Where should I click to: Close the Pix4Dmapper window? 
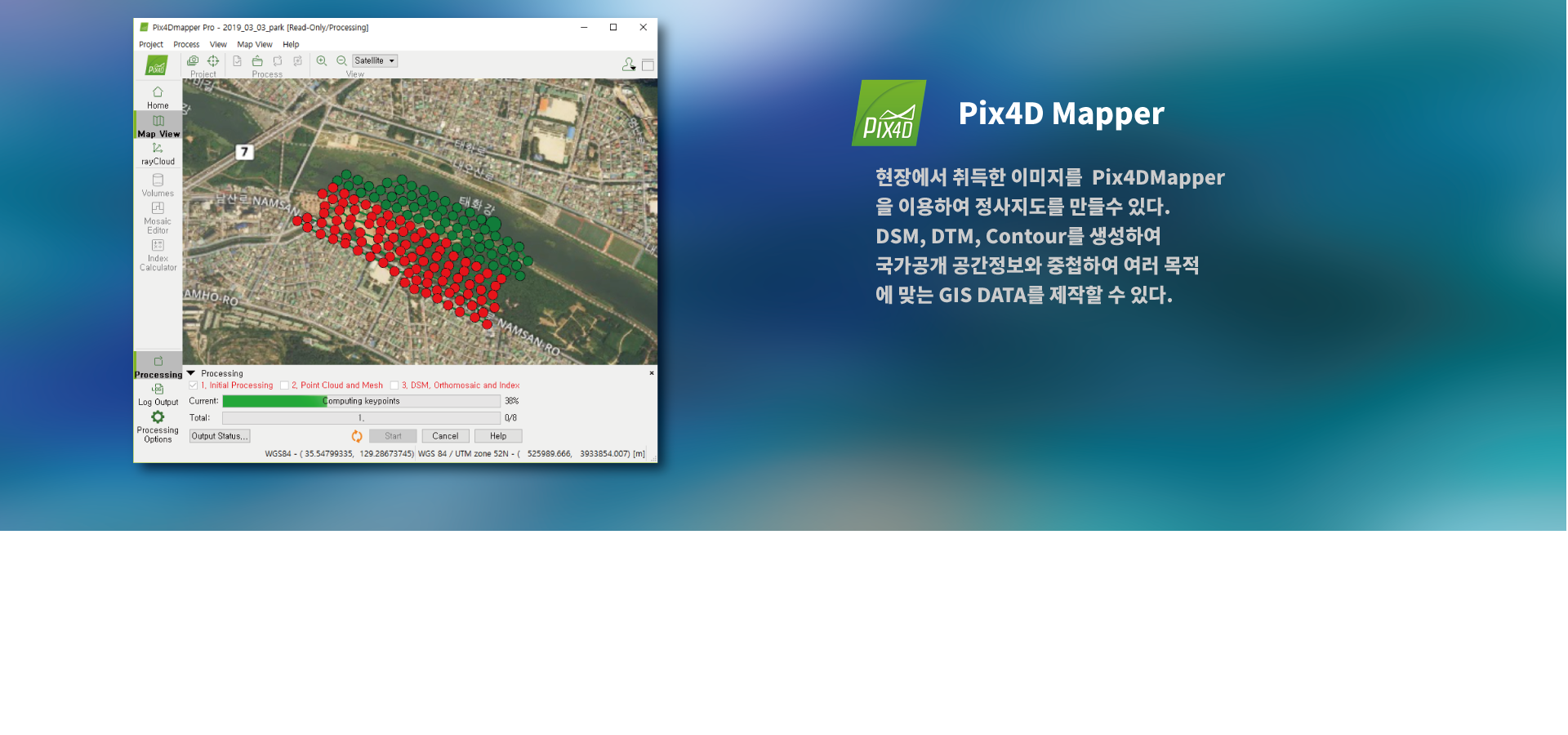(x=643, y=27)
